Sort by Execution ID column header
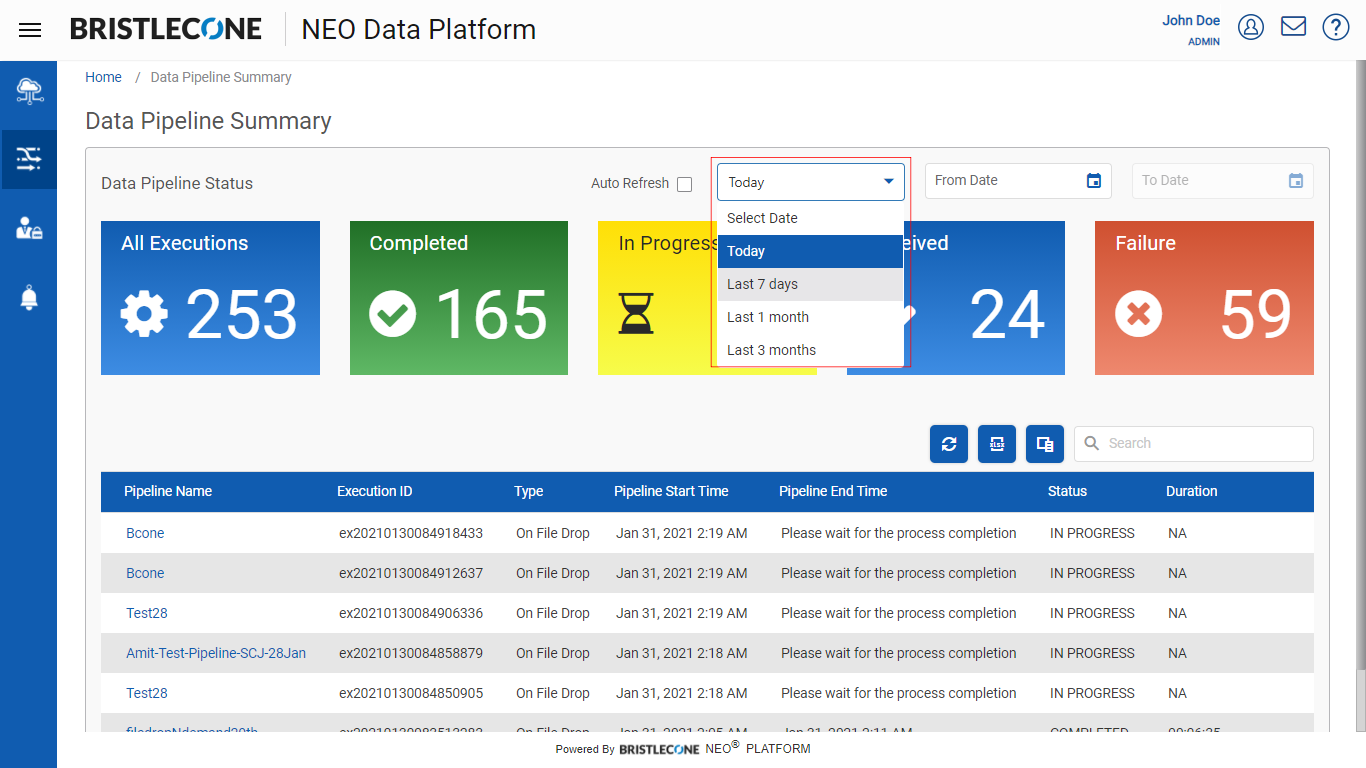Viewport: 1366px width, 768px height. click(375, 491)
